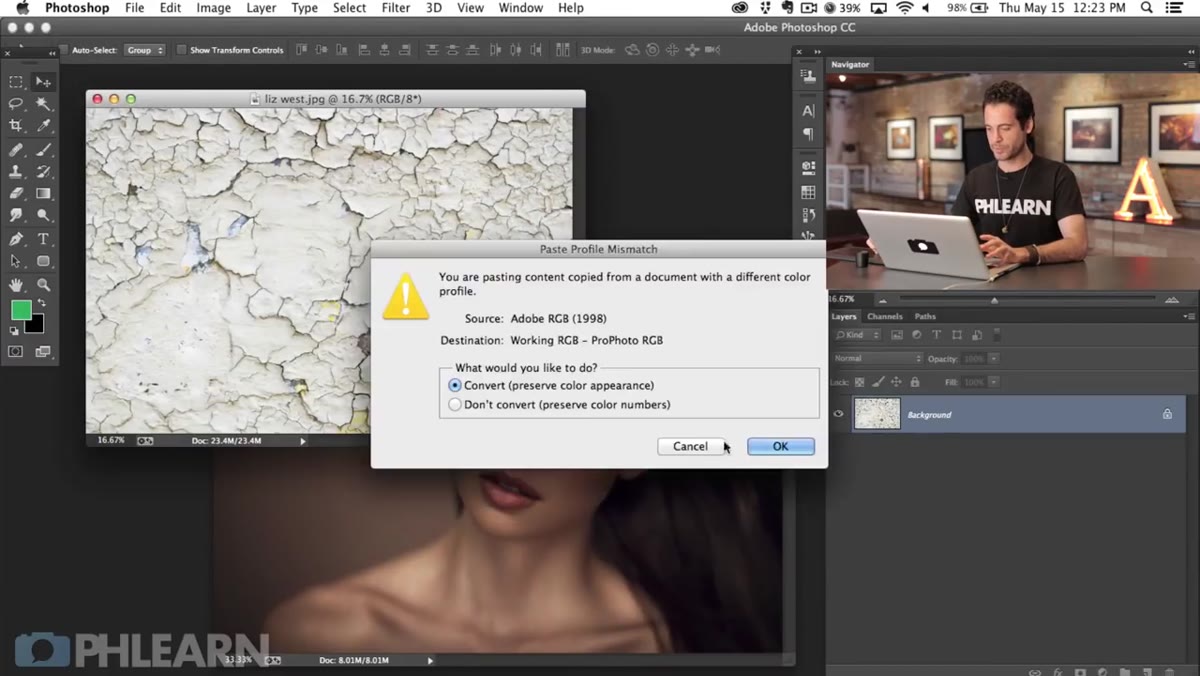Filter layers by type layer icon
The height and width of the screenshot is (676, 1200).
[936, 335]
